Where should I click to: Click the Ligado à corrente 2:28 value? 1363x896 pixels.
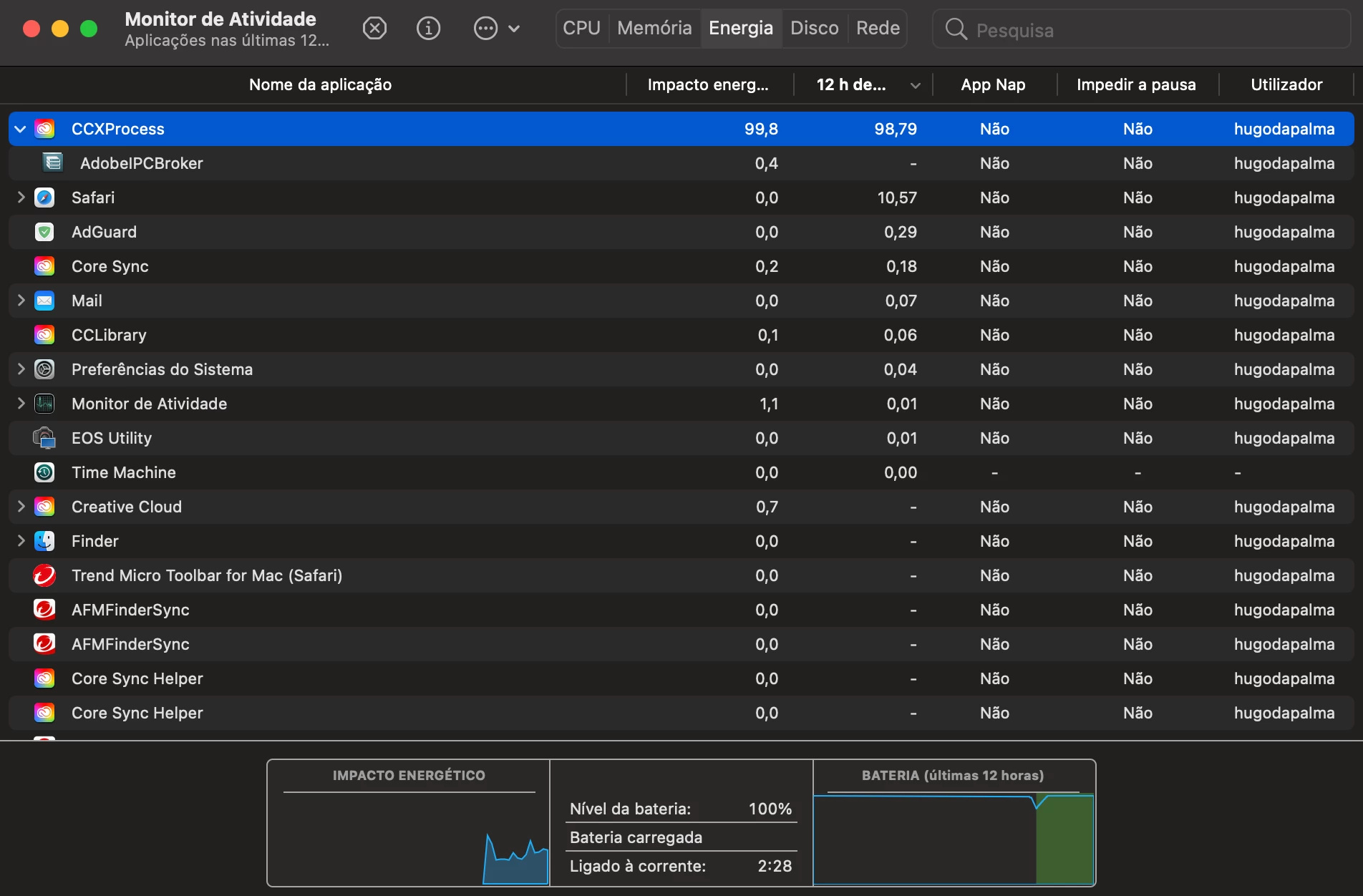click(775, 866)
